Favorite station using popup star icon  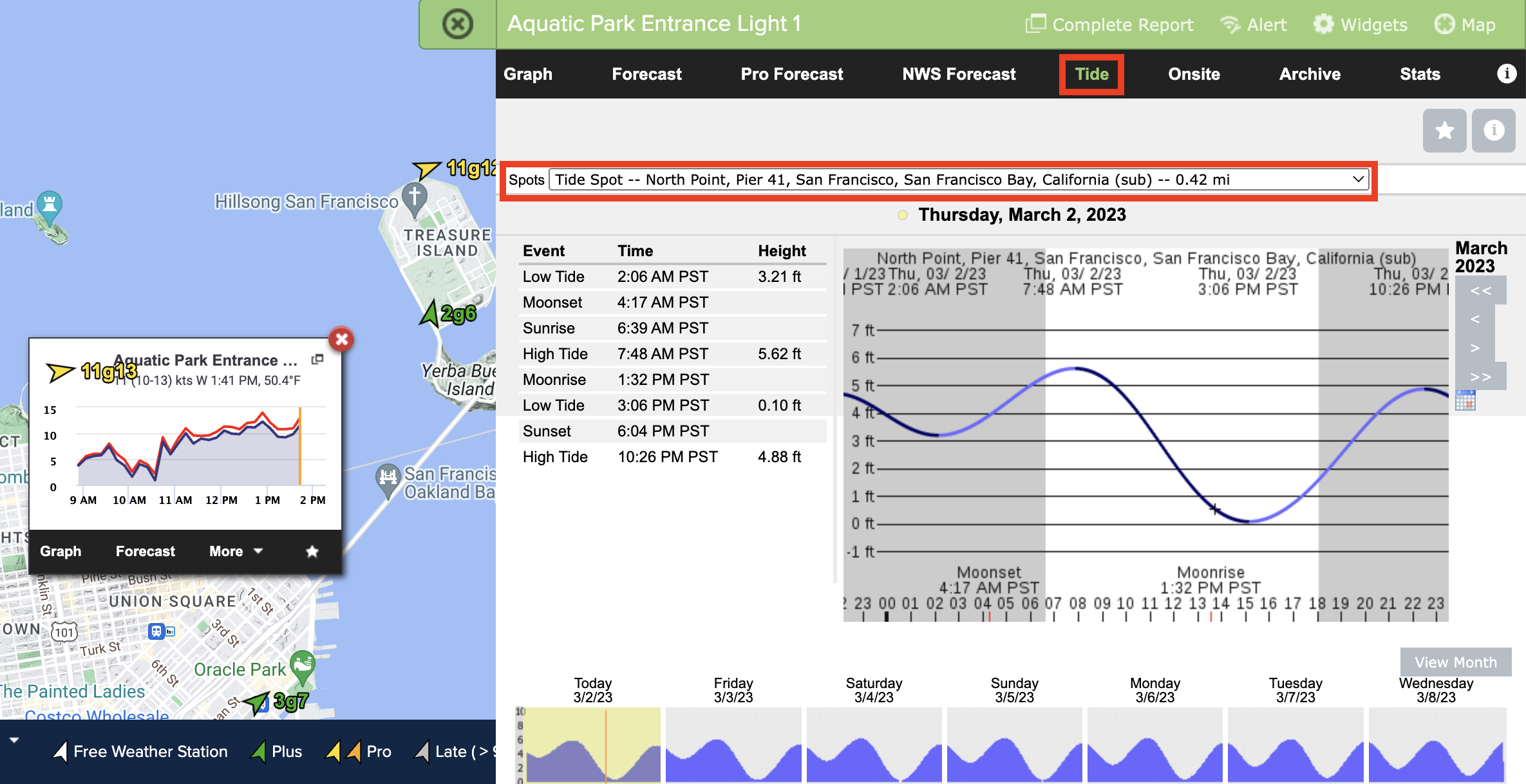click(x=312, y=551)
